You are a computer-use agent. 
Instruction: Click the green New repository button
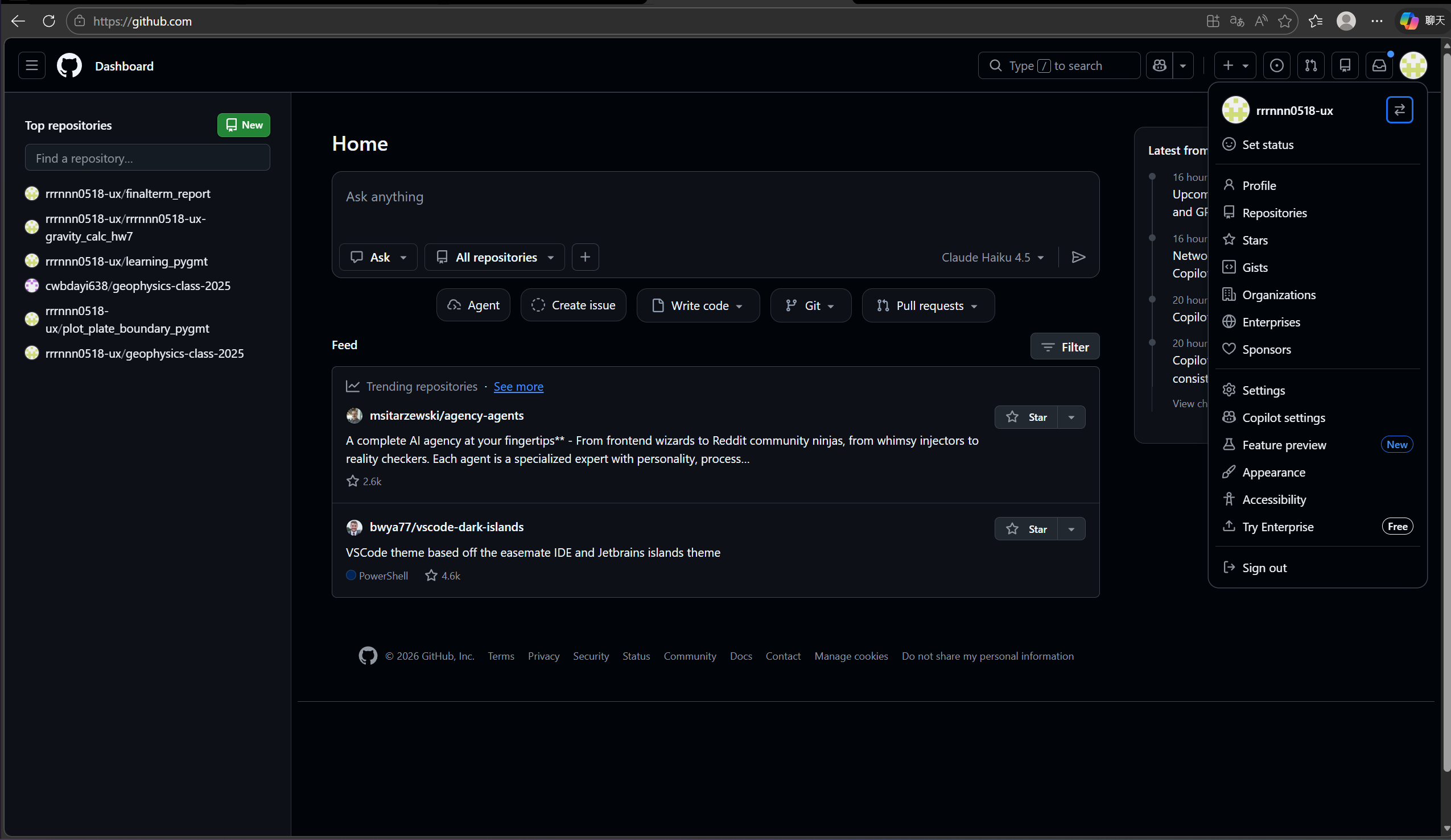point(244,125)
